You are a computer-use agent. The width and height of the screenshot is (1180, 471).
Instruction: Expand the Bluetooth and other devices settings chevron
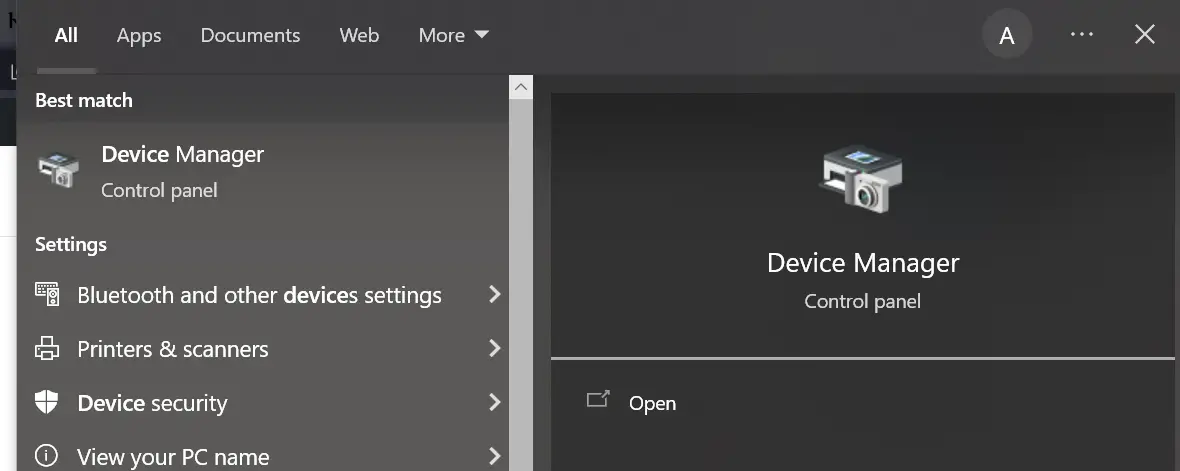coord(493,294)
